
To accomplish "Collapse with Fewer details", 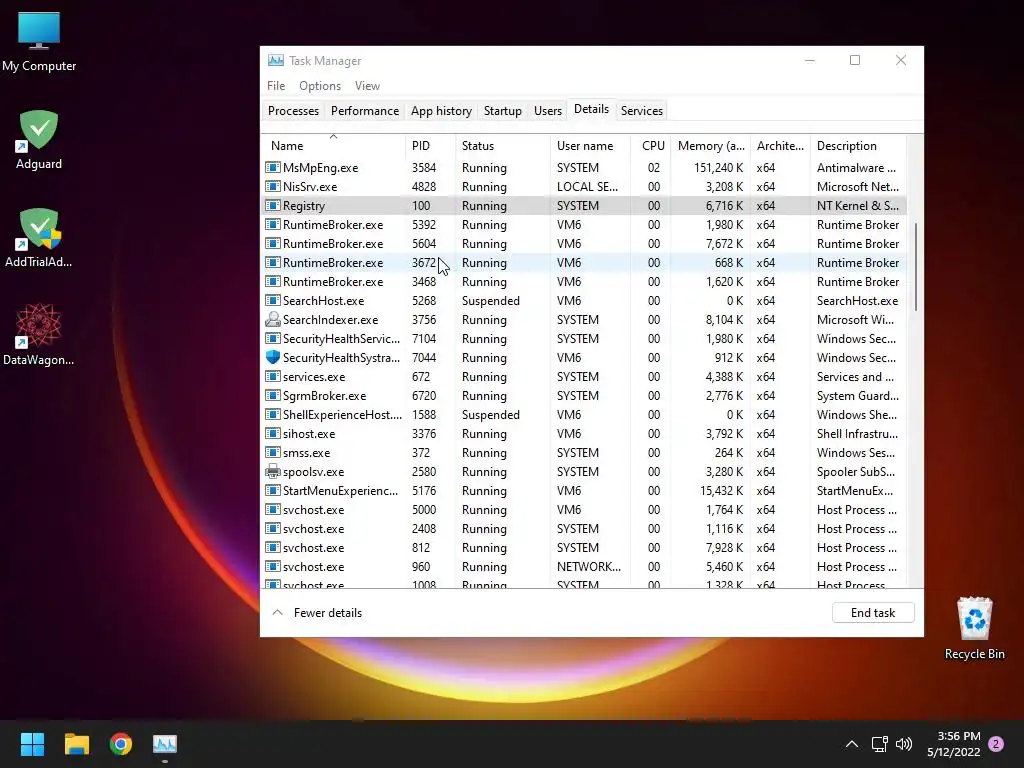I will pos(317,613).
